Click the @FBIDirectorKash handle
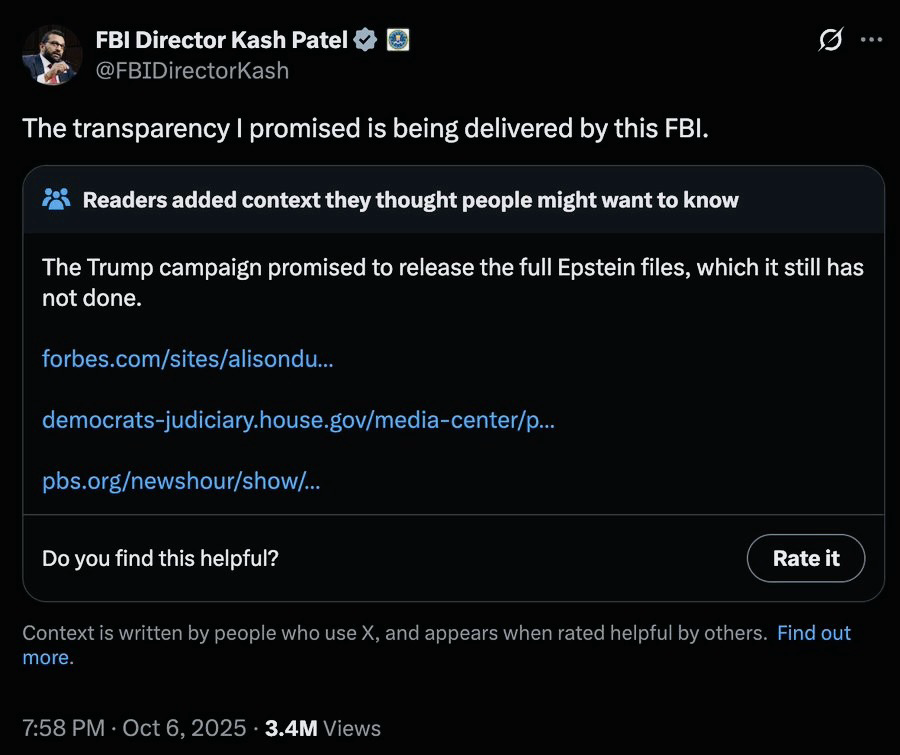 coord(191,70)
